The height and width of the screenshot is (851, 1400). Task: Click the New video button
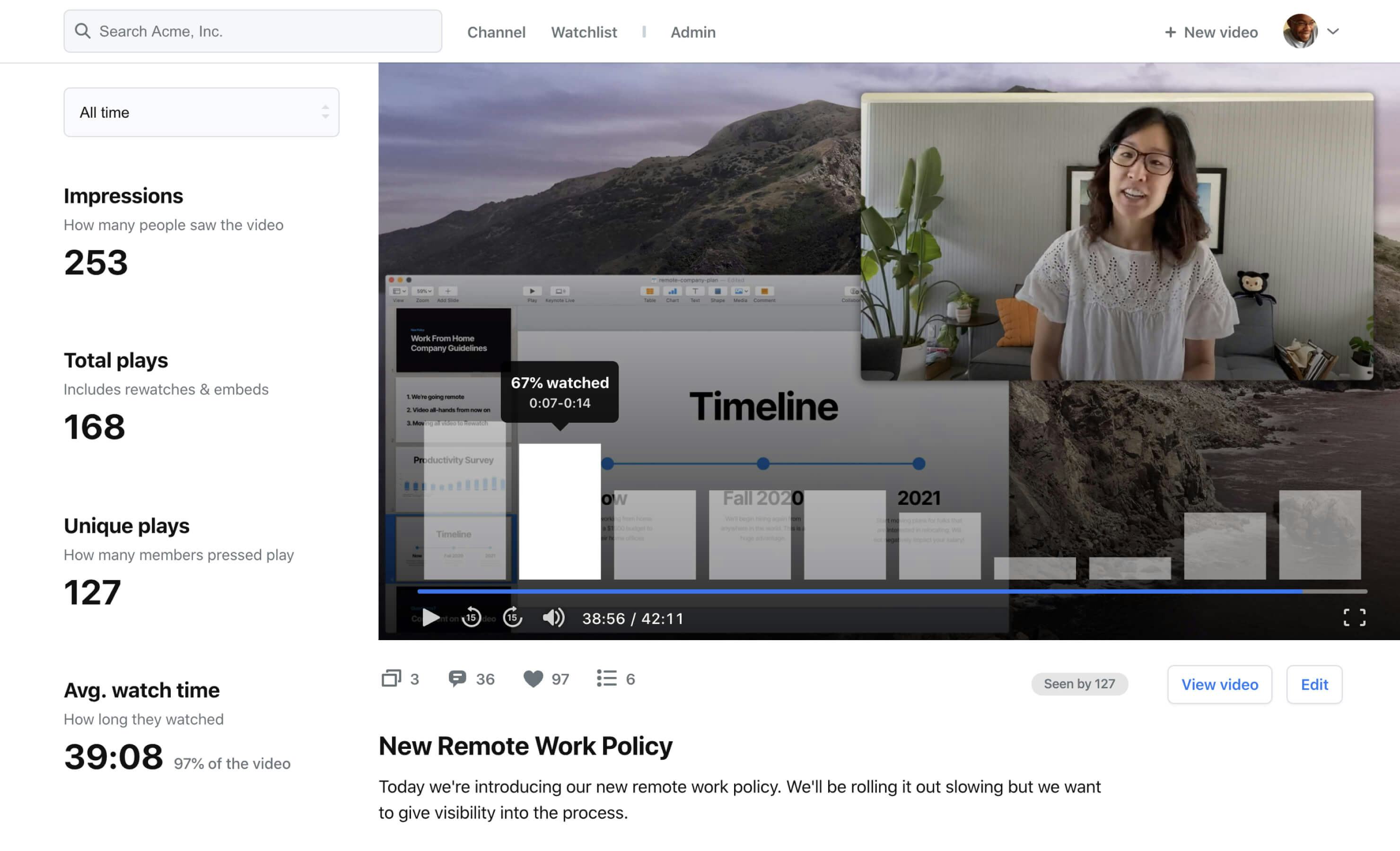tap(1211, 32)
